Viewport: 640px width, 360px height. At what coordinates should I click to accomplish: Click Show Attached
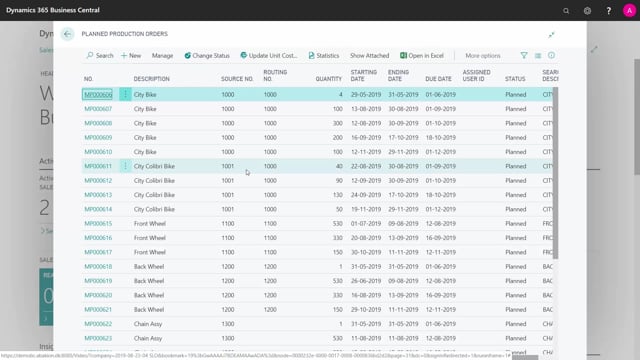click(369, 56)
